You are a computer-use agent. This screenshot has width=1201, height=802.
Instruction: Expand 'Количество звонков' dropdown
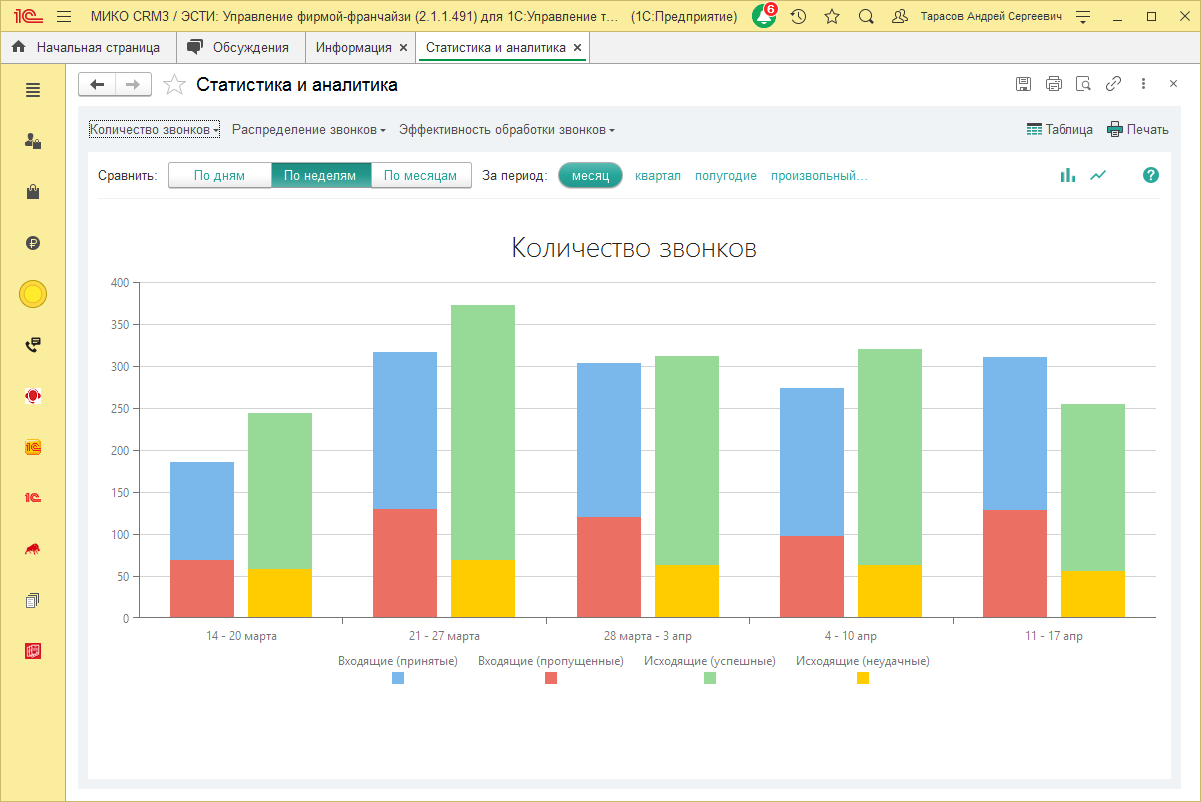154,129
